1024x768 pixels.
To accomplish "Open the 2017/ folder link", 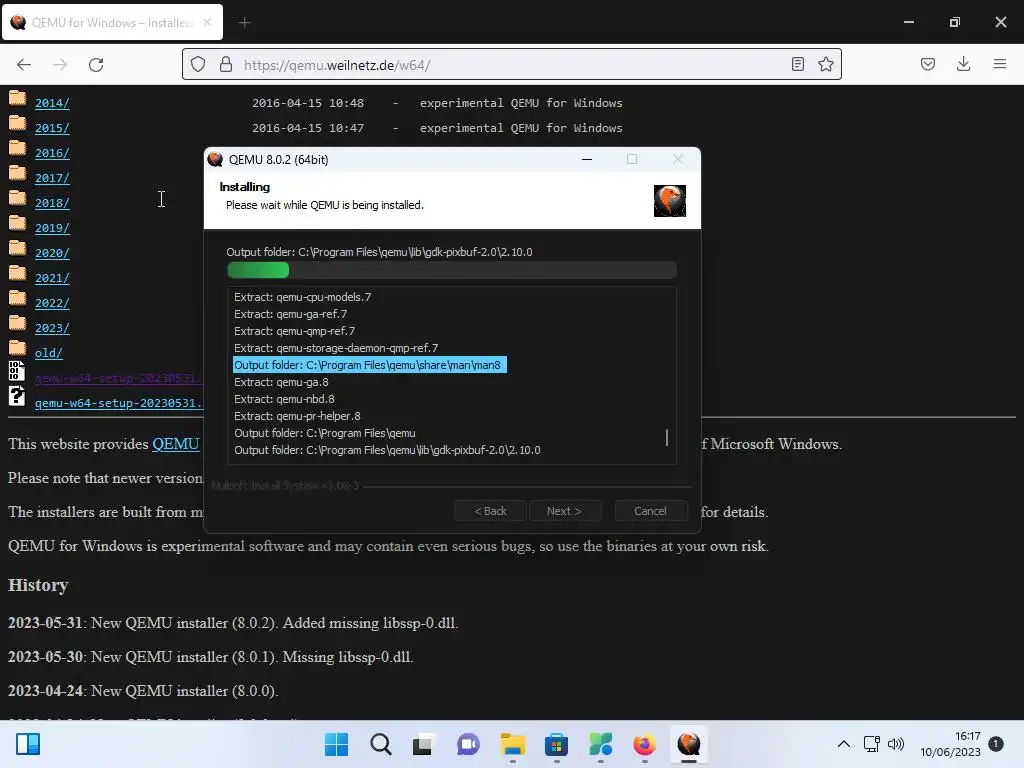I will 52,178.
